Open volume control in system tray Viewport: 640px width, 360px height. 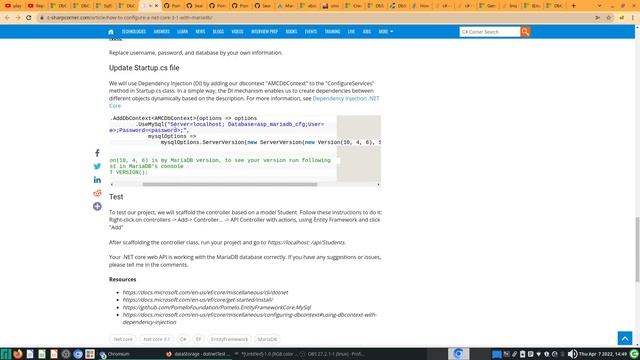click(572, 354)
